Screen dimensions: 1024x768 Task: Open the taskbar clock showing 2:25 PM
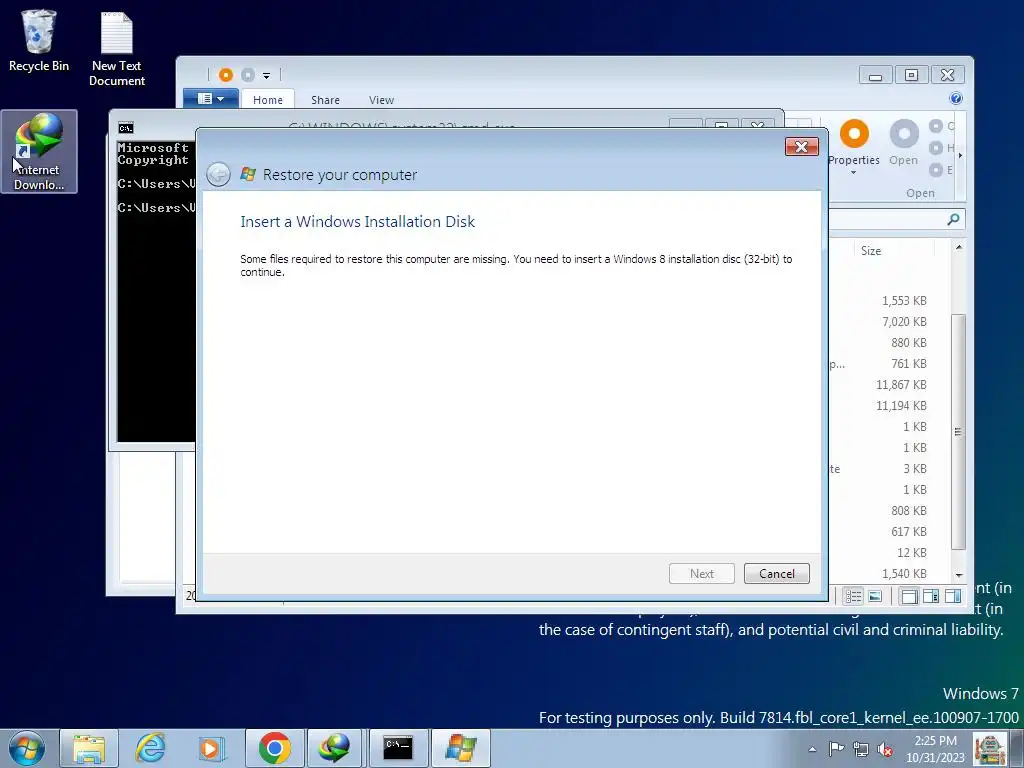pyautogui.click(x=935, y=749)
